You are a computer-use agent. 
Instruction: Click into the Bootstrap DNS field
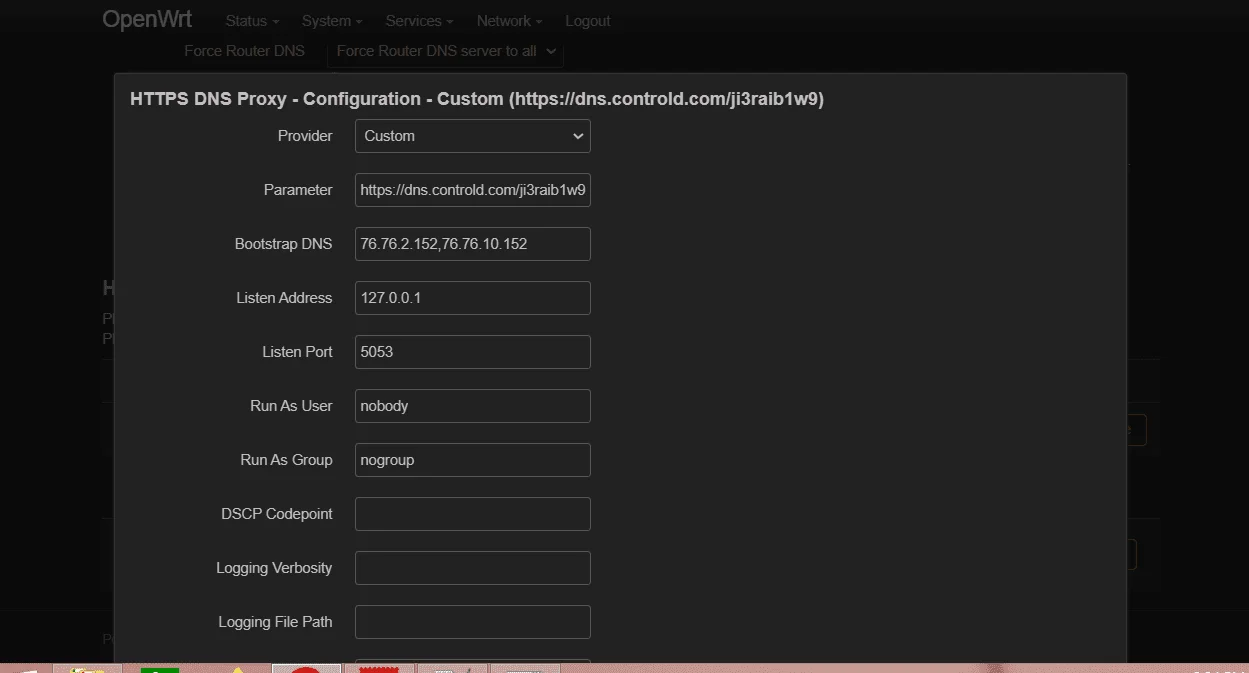[472, 244]
